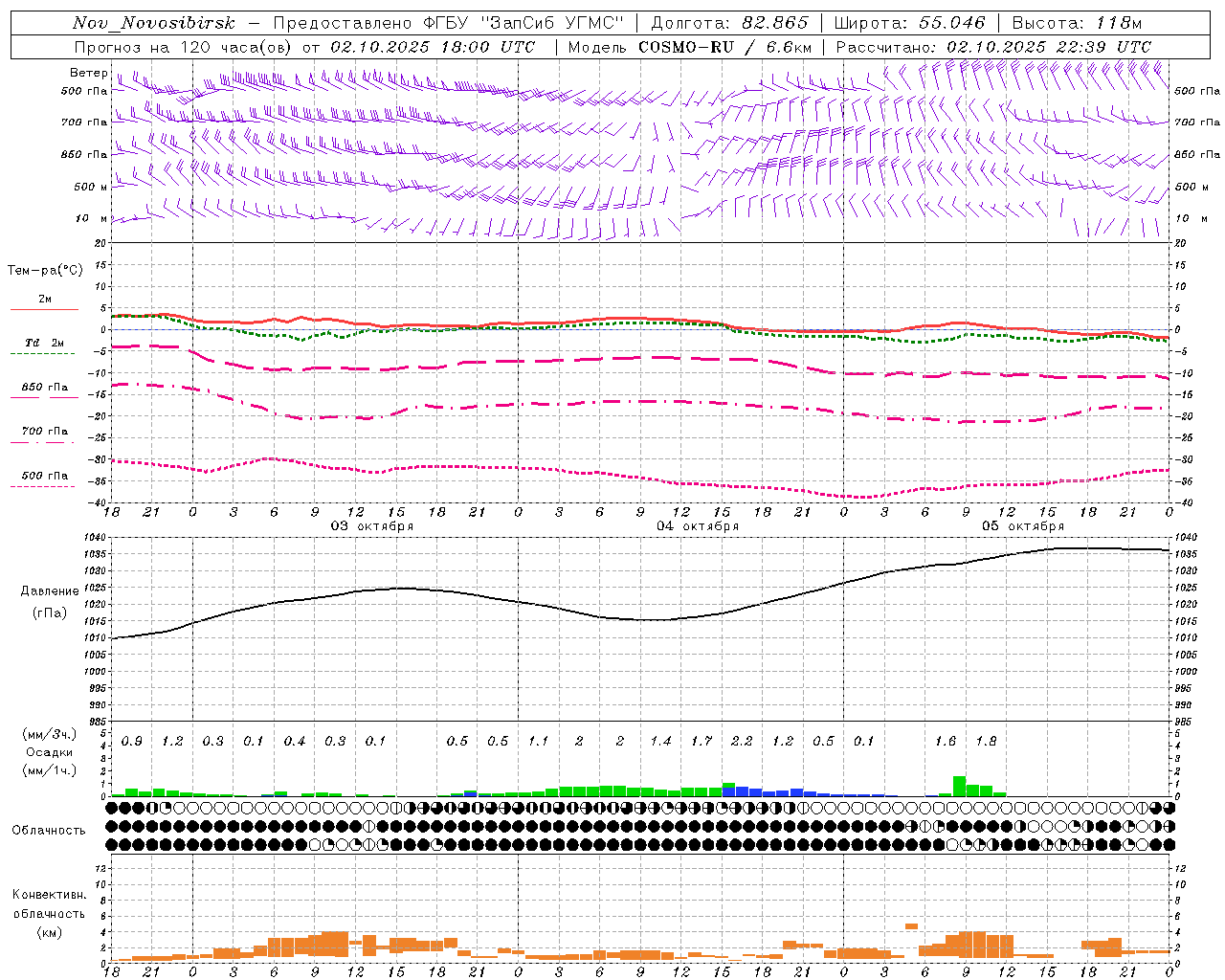
Task: Click the 'Осадки' precipitation label
Action: tap(49, 752)
